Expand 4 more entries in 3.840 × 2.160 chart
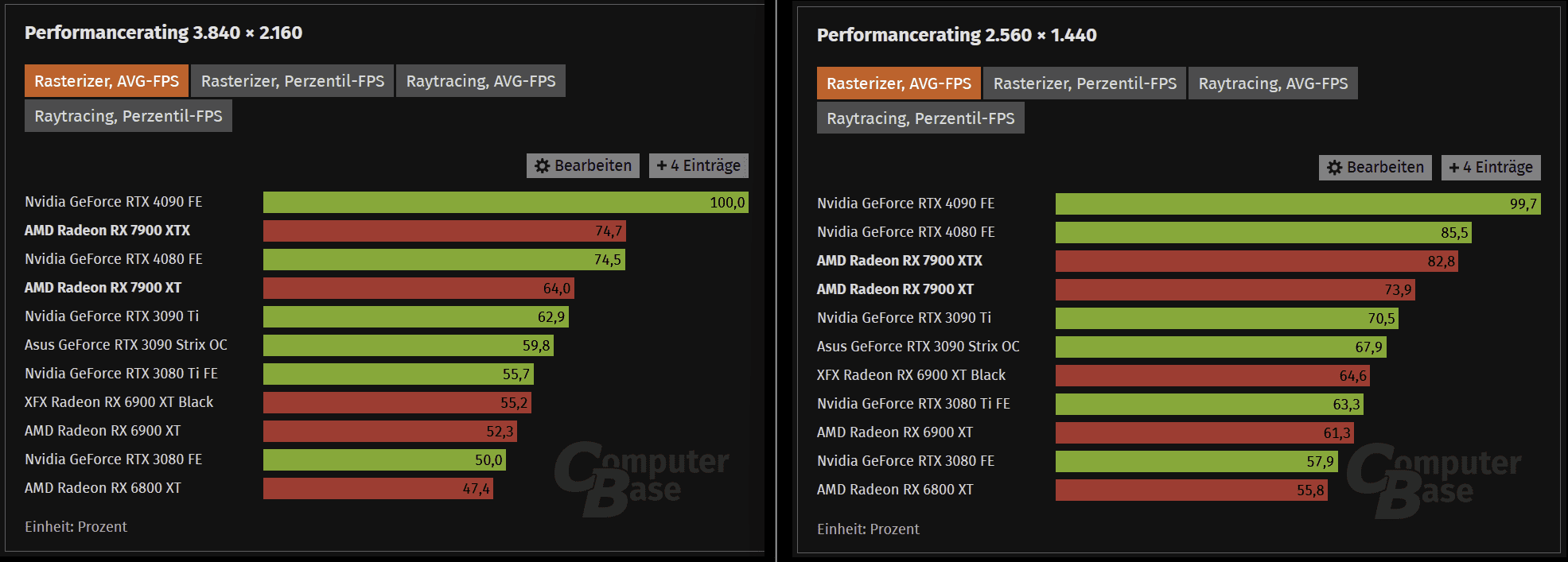 click(698, 165)
